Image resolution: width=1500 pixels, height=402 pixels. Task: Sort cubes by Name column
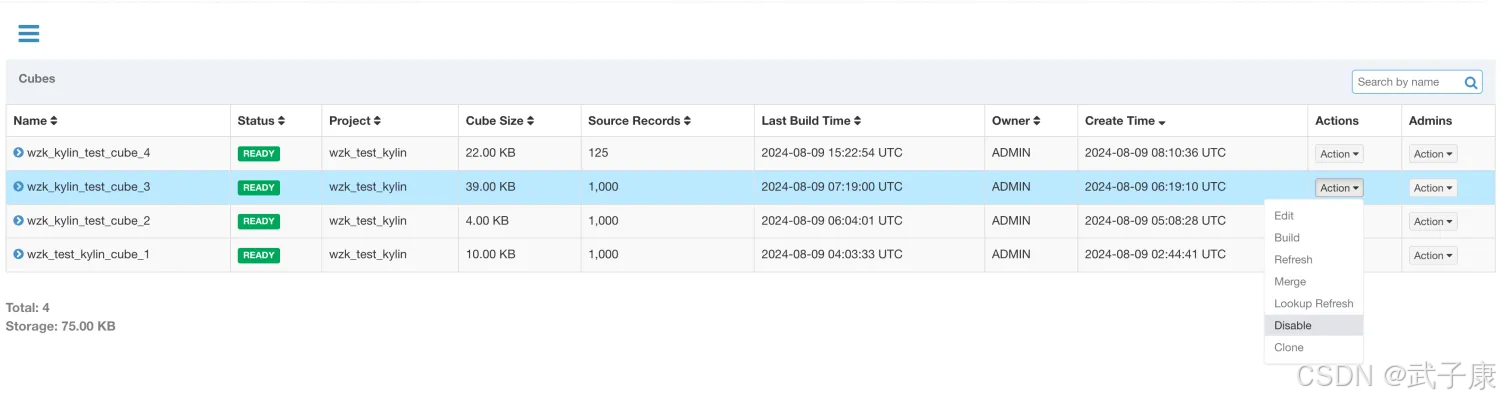35,121
